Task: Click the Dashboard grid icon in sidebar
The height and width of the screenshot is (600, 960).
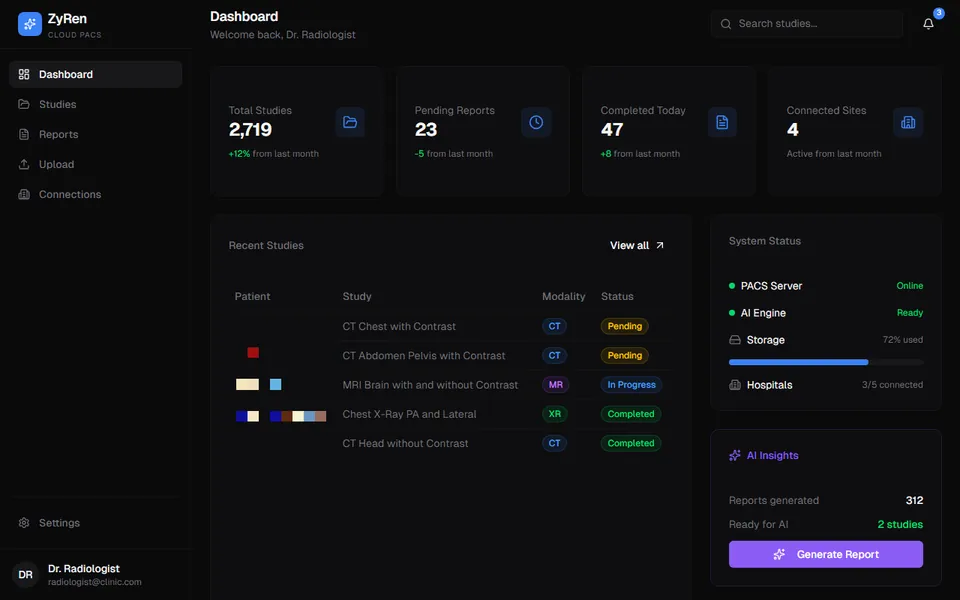Action: (x=24, y=74)
